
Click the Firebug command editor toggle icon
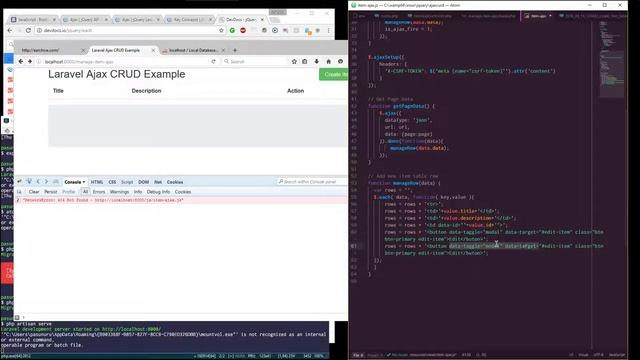(x=56, y=182)
